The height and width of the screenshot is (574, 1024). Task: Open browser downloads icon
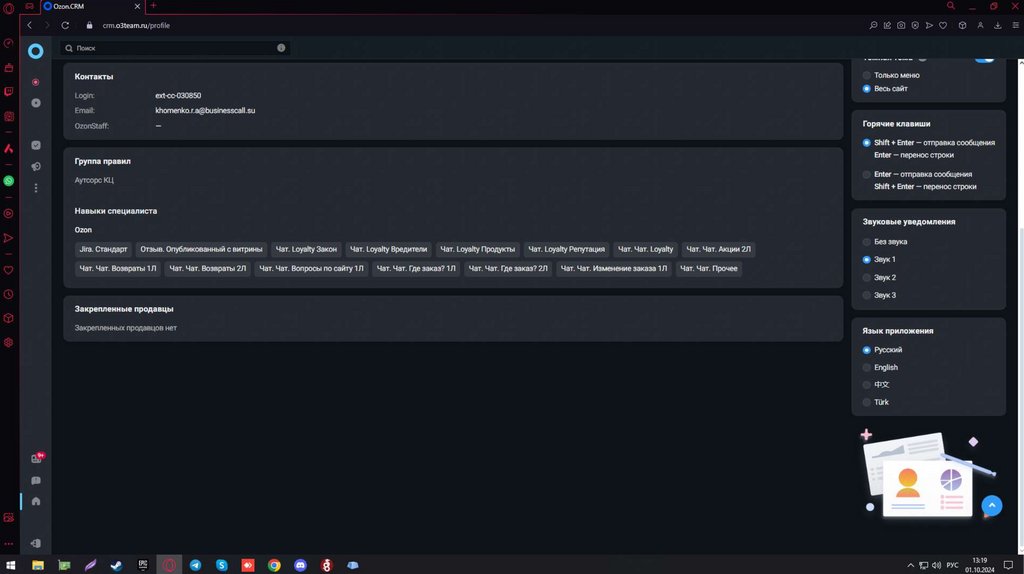[x=998, y=25]
